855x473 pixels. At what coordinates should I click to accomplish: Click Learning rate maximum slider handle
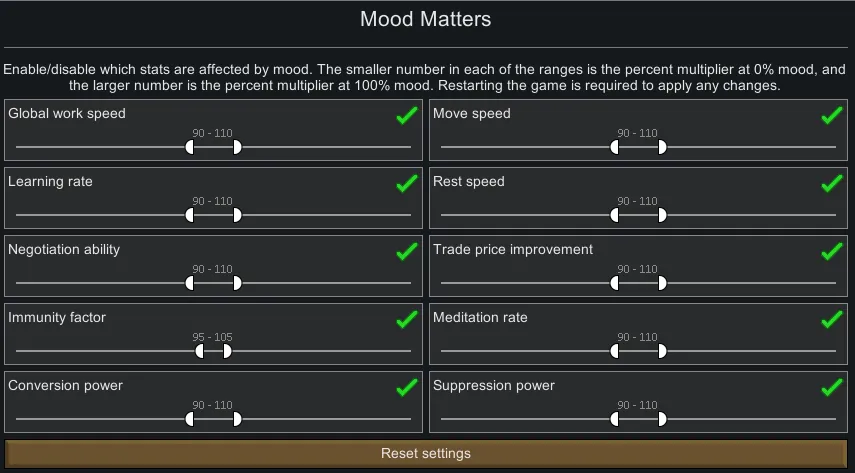point(236,215)
